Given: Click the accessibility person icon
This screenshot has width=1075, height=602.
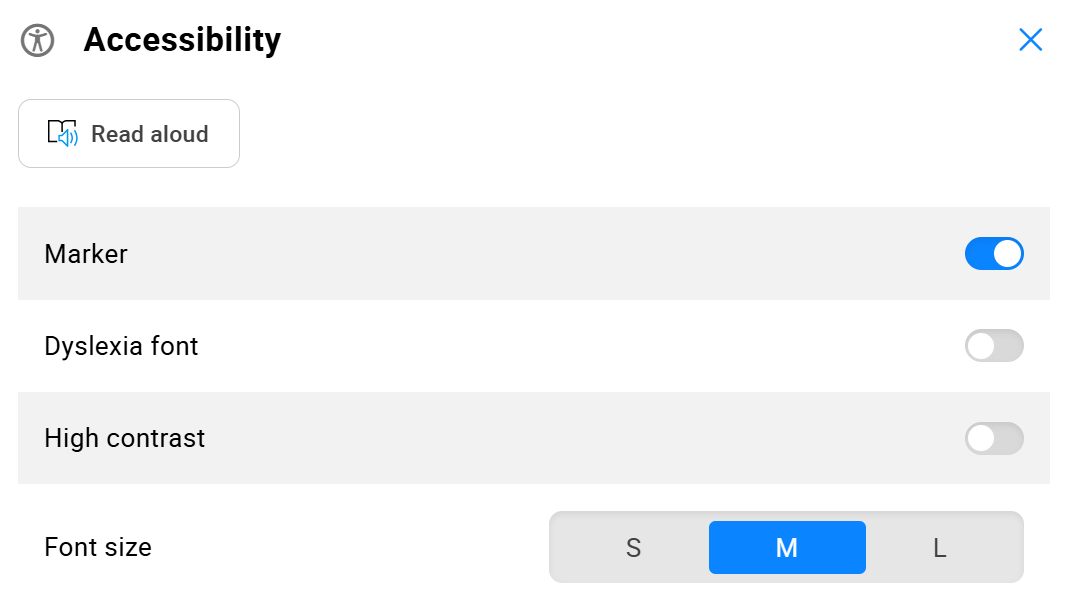Looking at the screenshot, I should (x=38, y=40).
